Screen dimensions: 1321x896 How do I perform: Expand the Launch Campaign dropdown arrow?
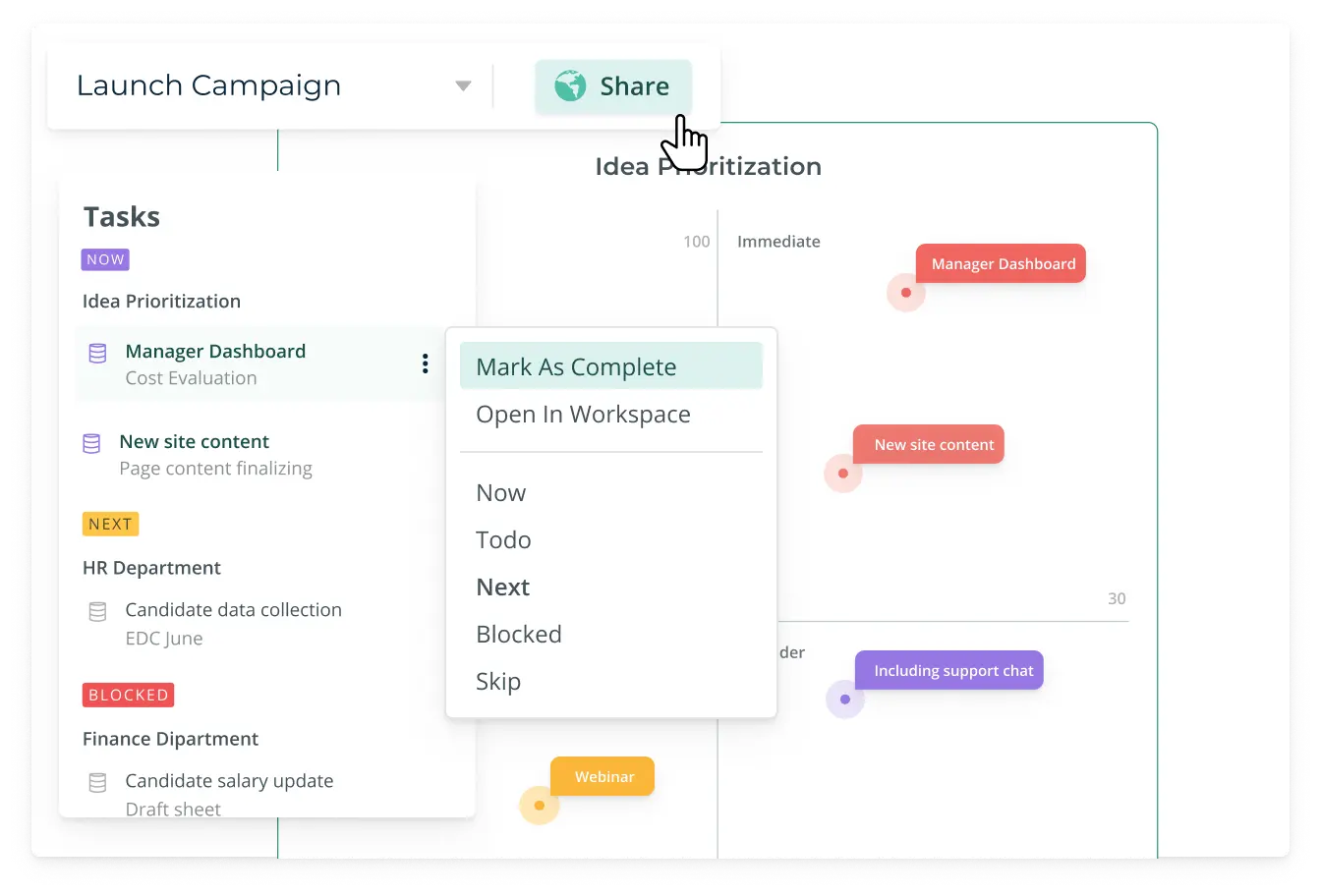tap(463, 86)
